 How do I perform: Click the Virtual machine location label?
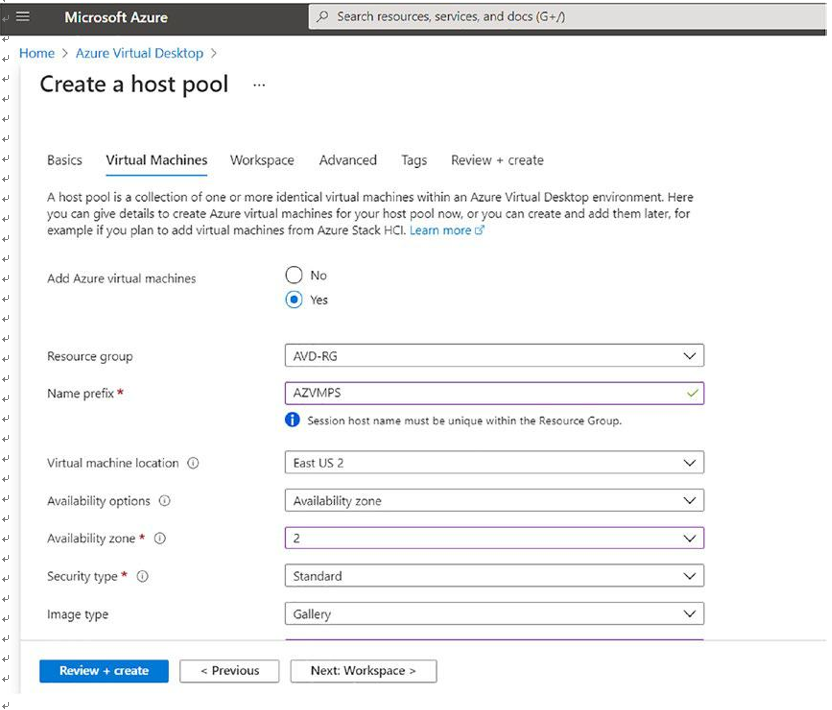click(112, 463)
